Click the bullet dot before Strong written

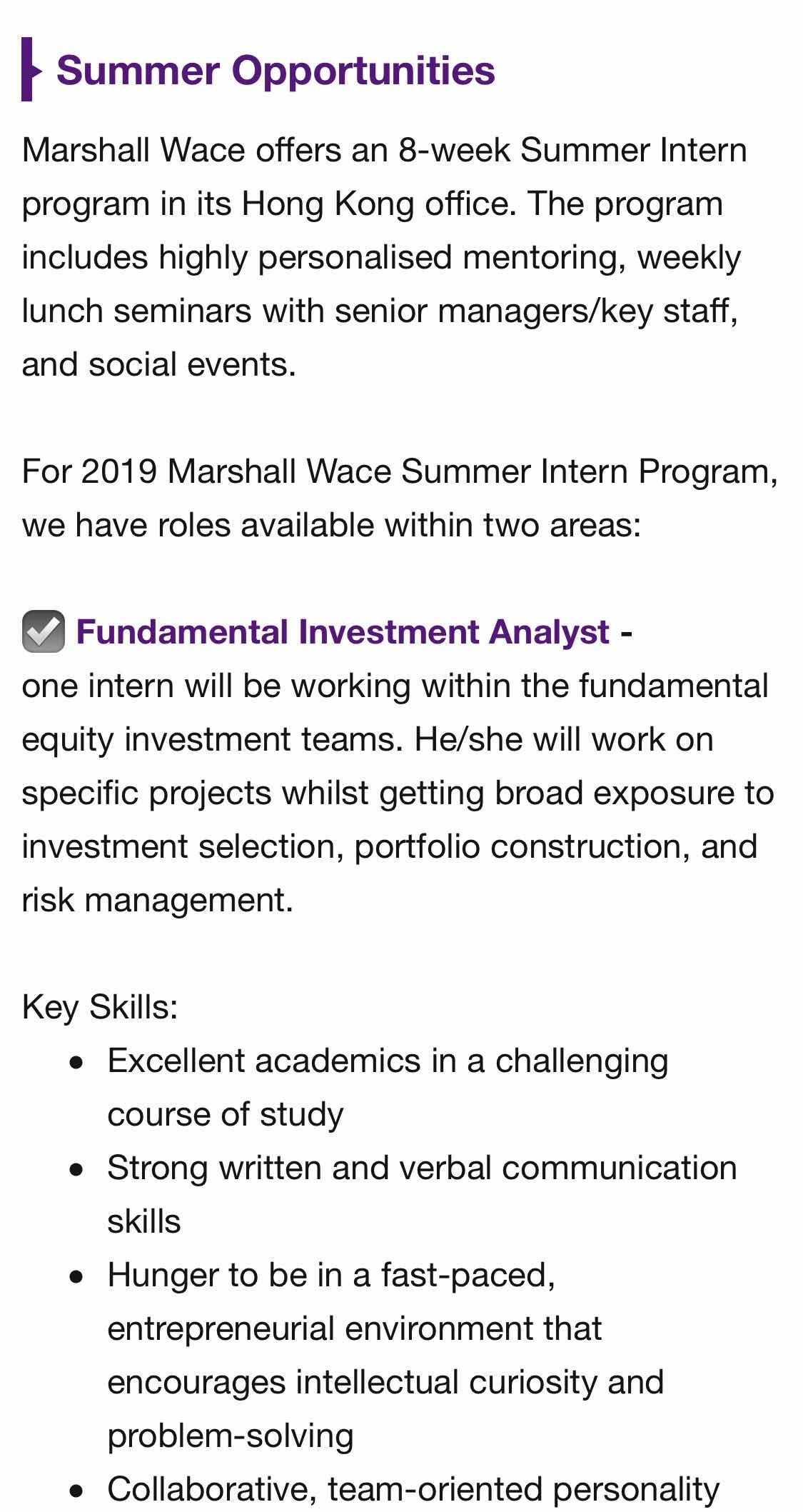point(77,1170)
